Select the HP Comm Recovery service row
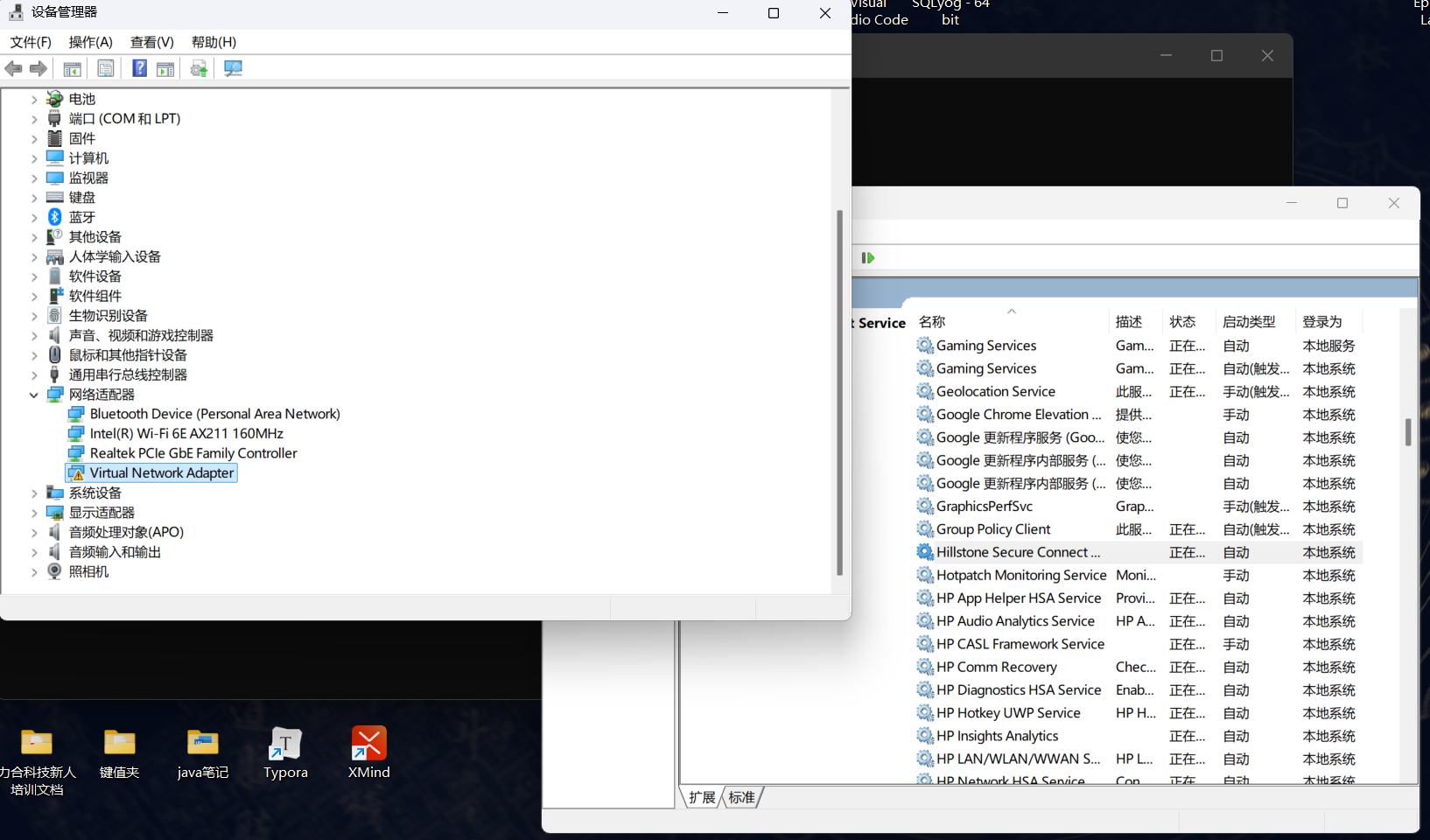 (x=1138, y=667)
